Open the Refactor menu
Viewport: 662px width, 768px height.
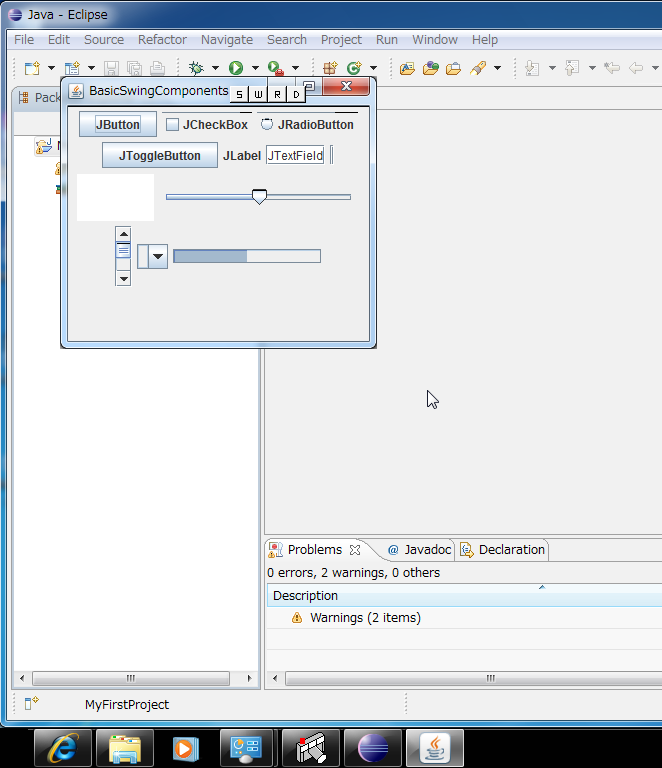(162, 40)
